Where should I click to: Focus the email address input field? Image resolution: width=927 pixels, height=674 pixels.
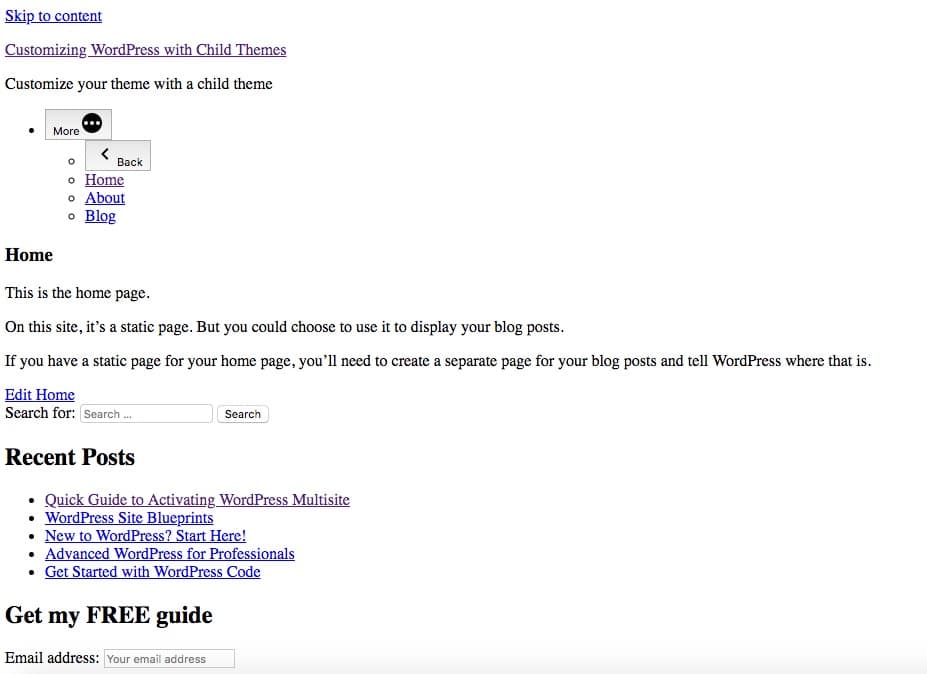pos(168,658)
